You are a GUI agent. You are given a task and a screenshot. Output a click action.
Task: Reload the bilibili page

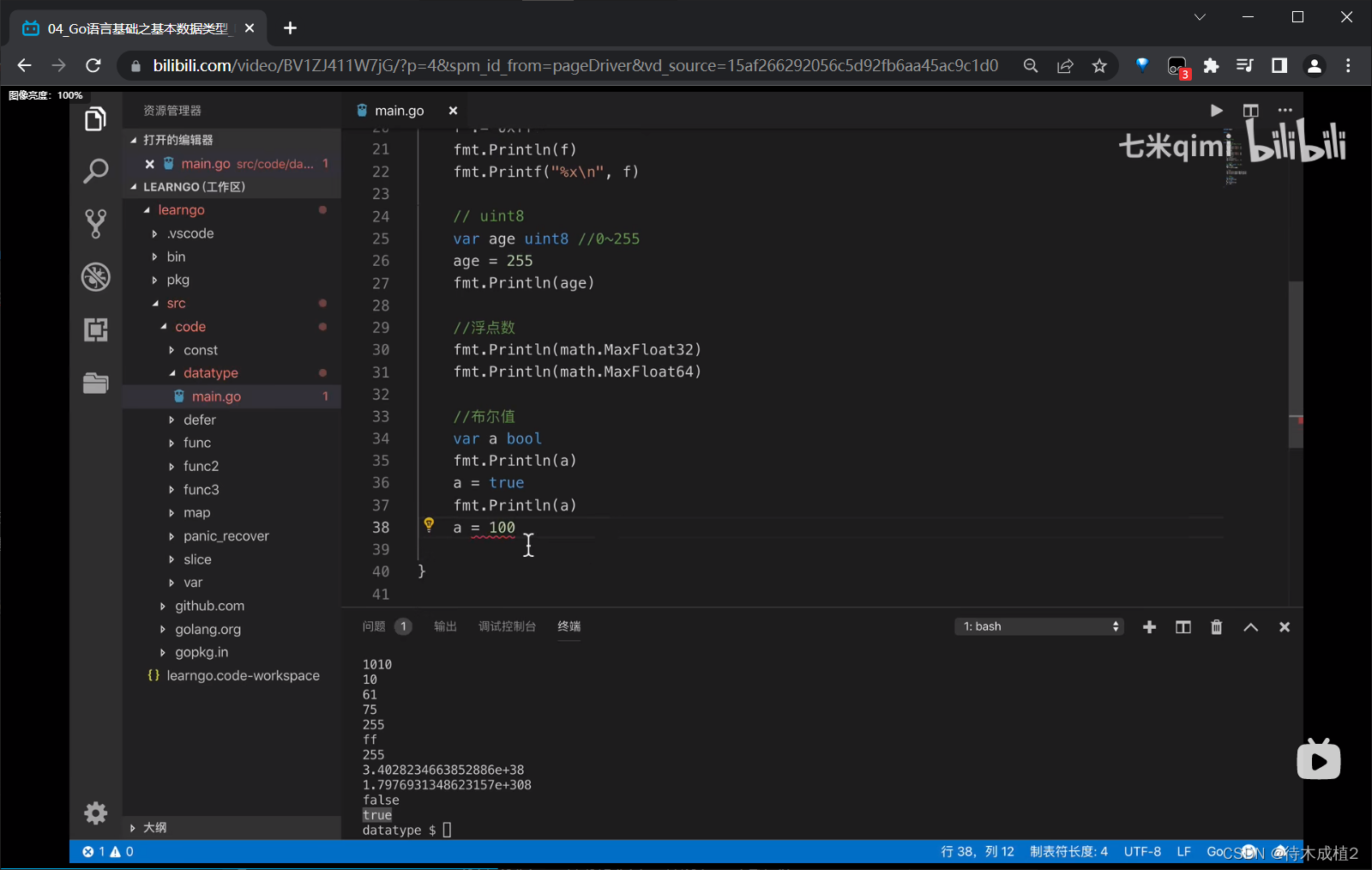[x=93, y=65]
